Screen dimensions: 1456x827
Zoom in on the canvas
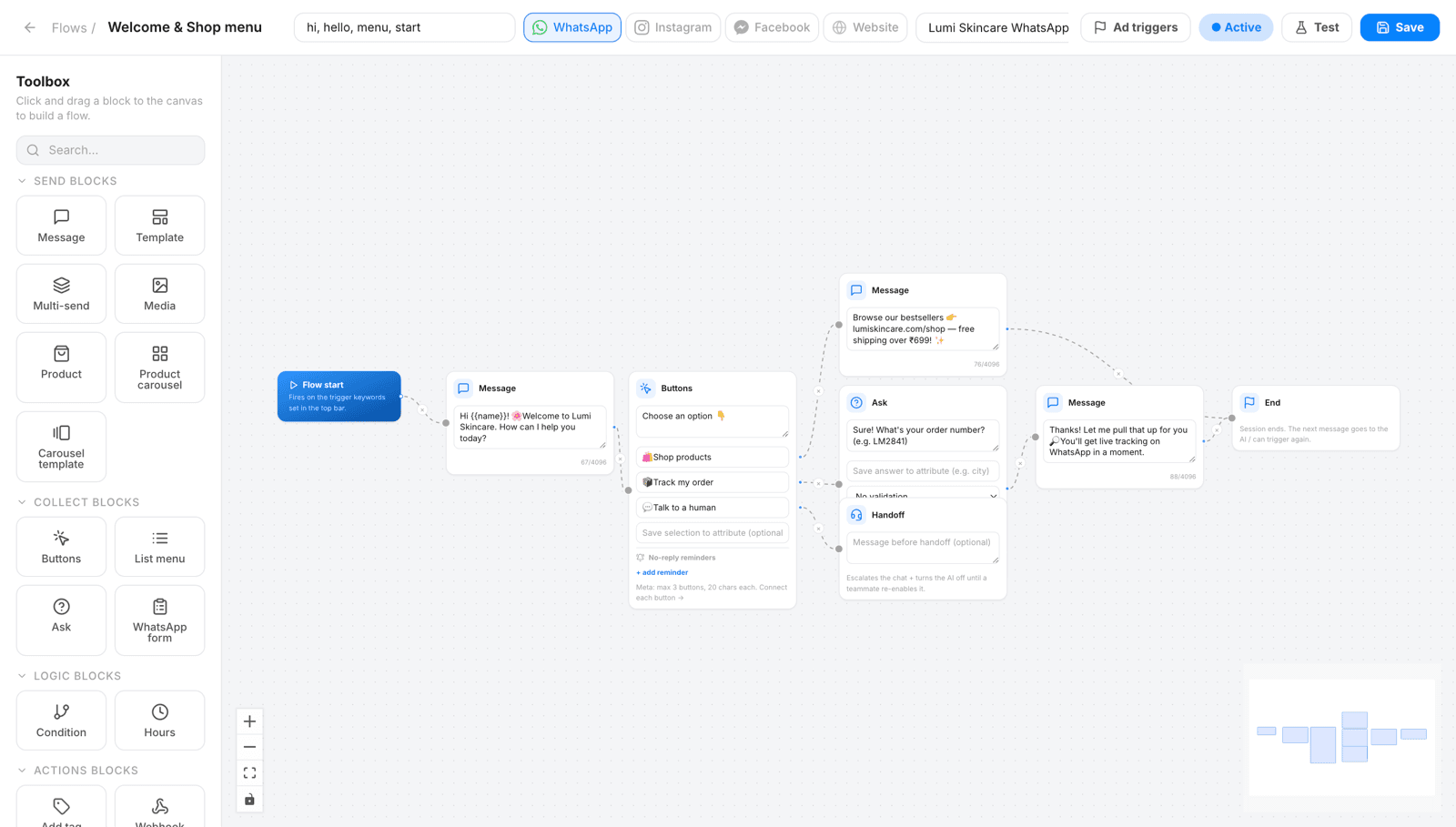pos(249,721)
